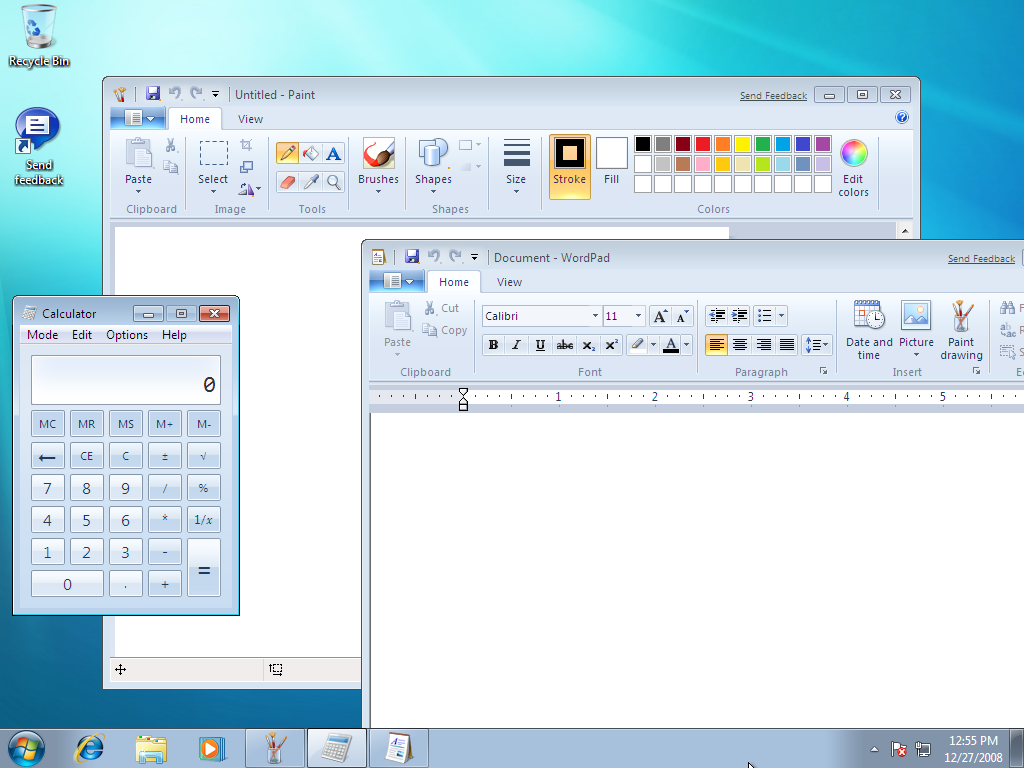Click Shrink font button in WordPad
This screenshot has height=768, width=1024.
click(x=682, y=316)
